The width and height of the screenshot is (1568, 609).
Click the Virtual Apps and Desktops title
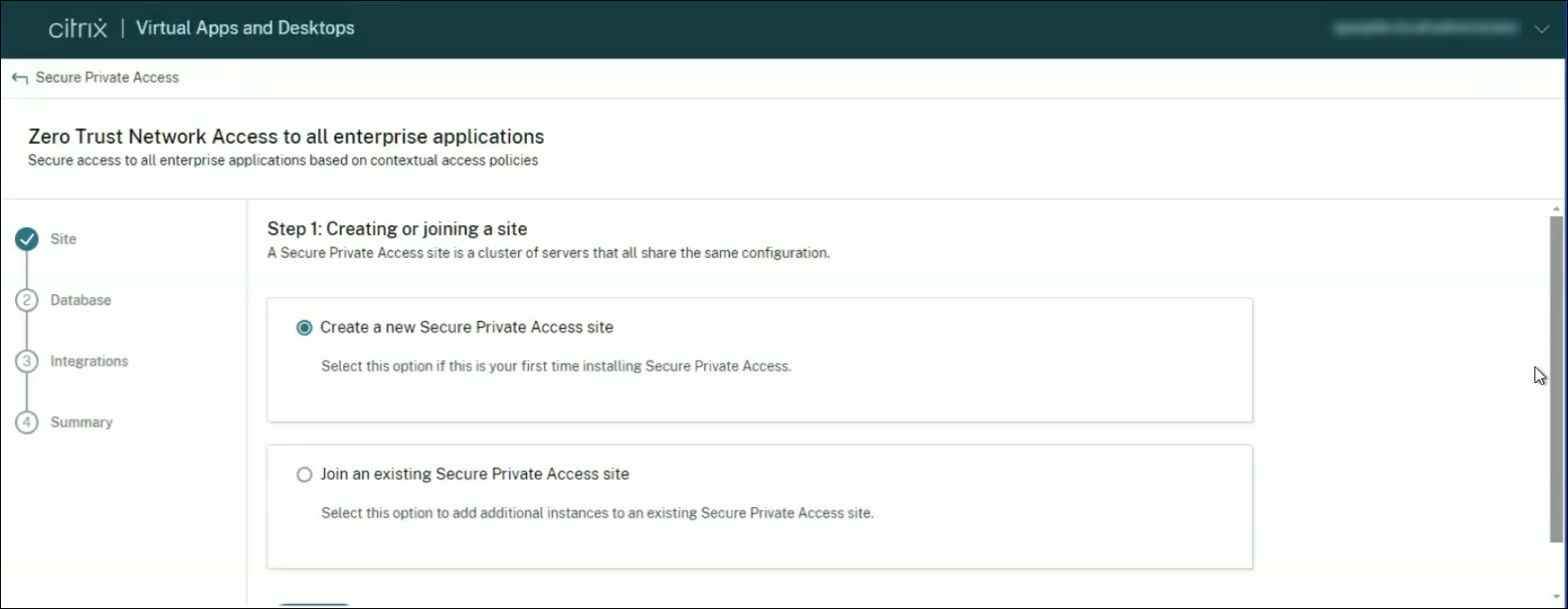tap(245, 27)
